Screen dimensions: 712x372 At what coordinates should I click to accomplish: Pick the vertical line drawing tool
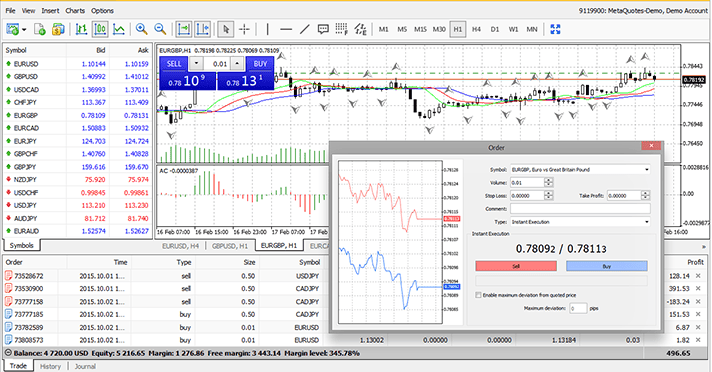point(267,30)
